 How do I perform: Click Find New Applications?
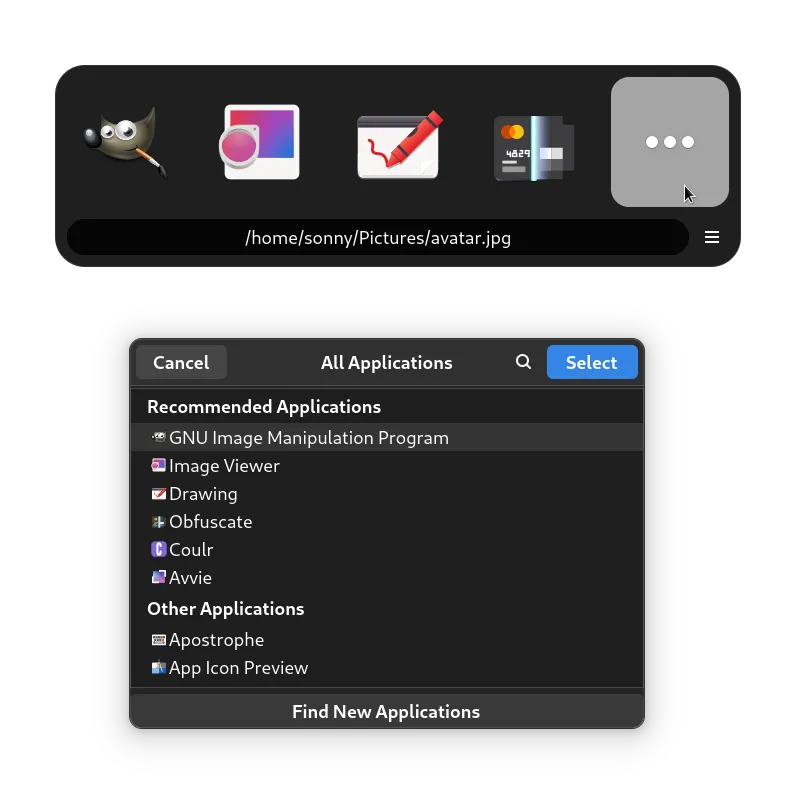tap(386, 711)
